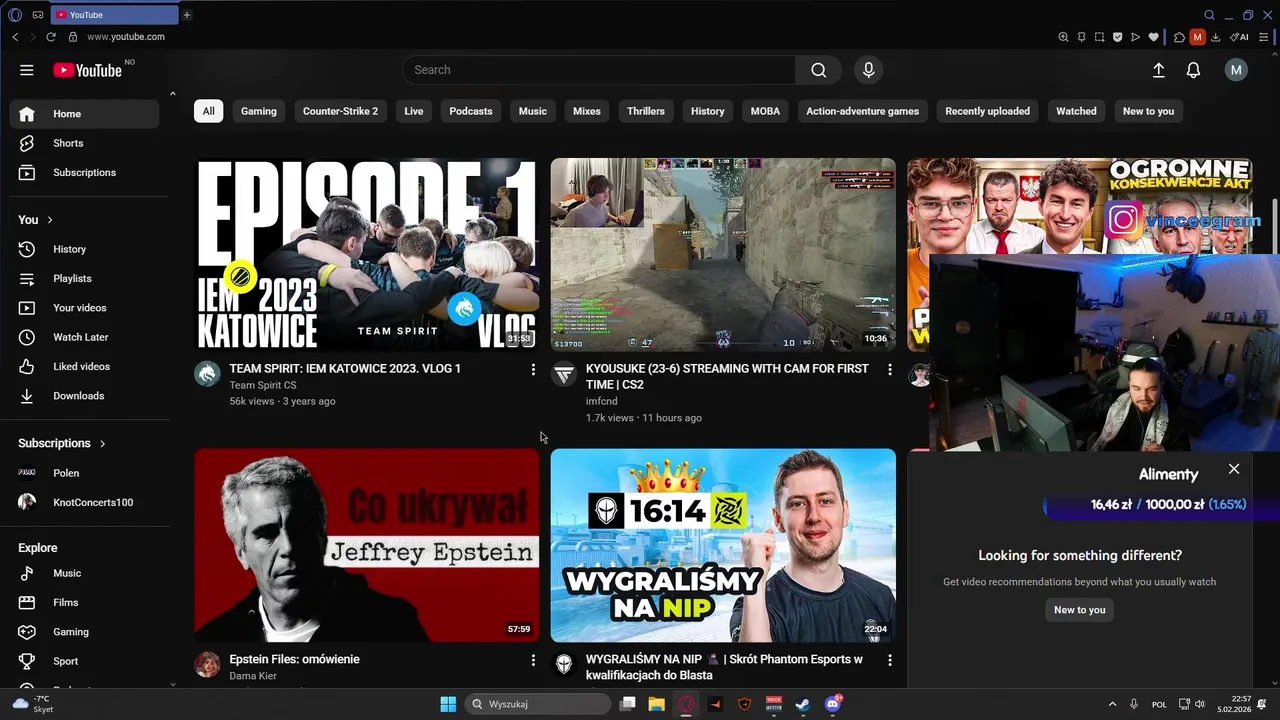
Task: Click the New to you button in the recommendations card
Action: 1080,610
